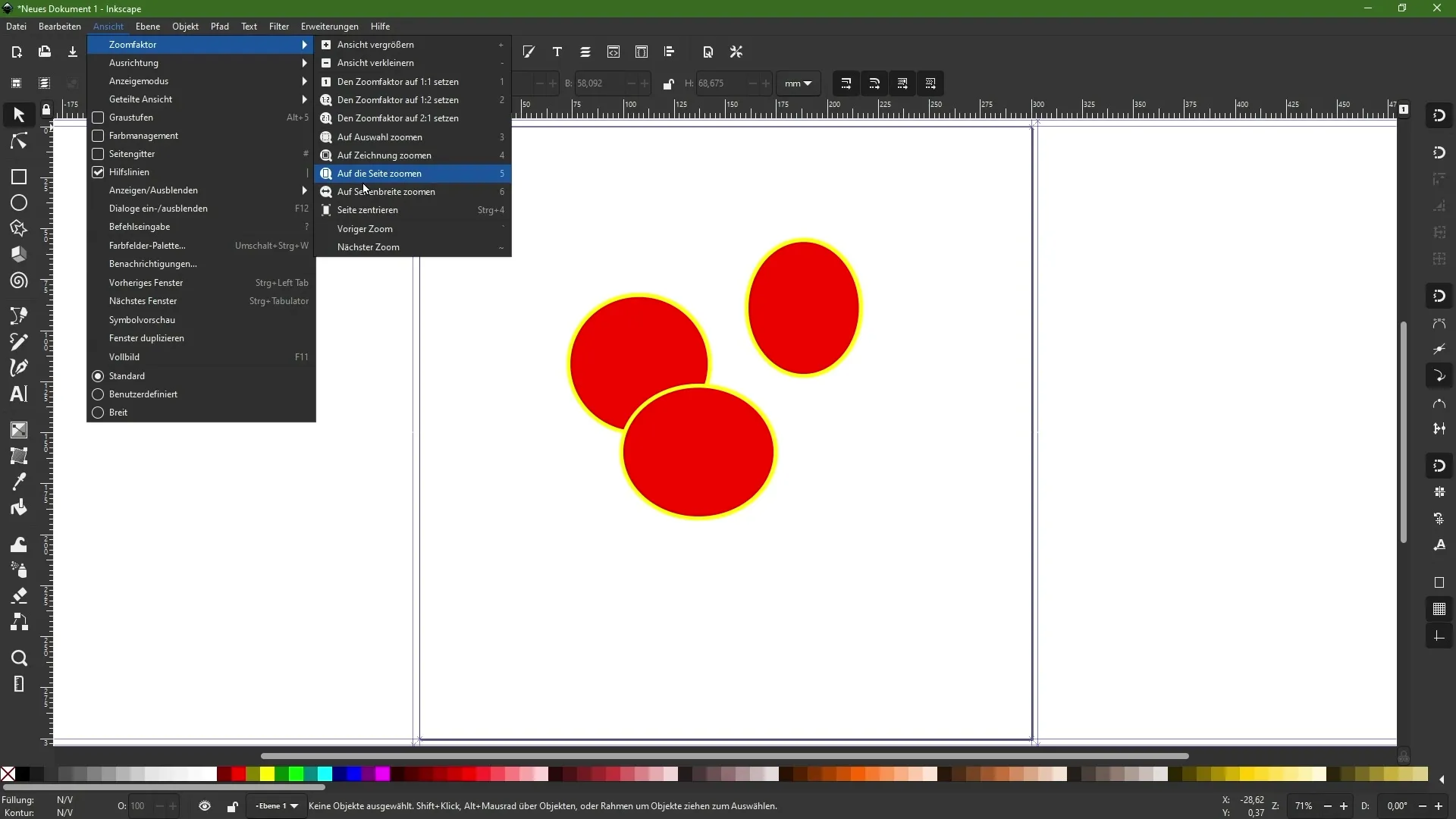Open the XML editor icon
This screenshot has height=819, width=1456.
613,52
